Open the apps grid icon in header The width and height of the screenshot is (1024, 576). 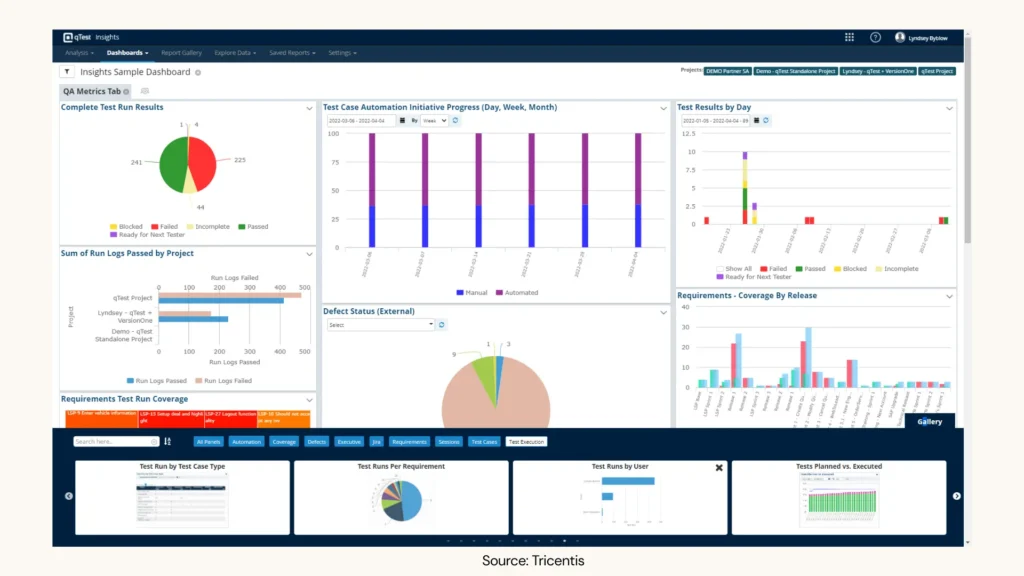[x=849, y=37]
